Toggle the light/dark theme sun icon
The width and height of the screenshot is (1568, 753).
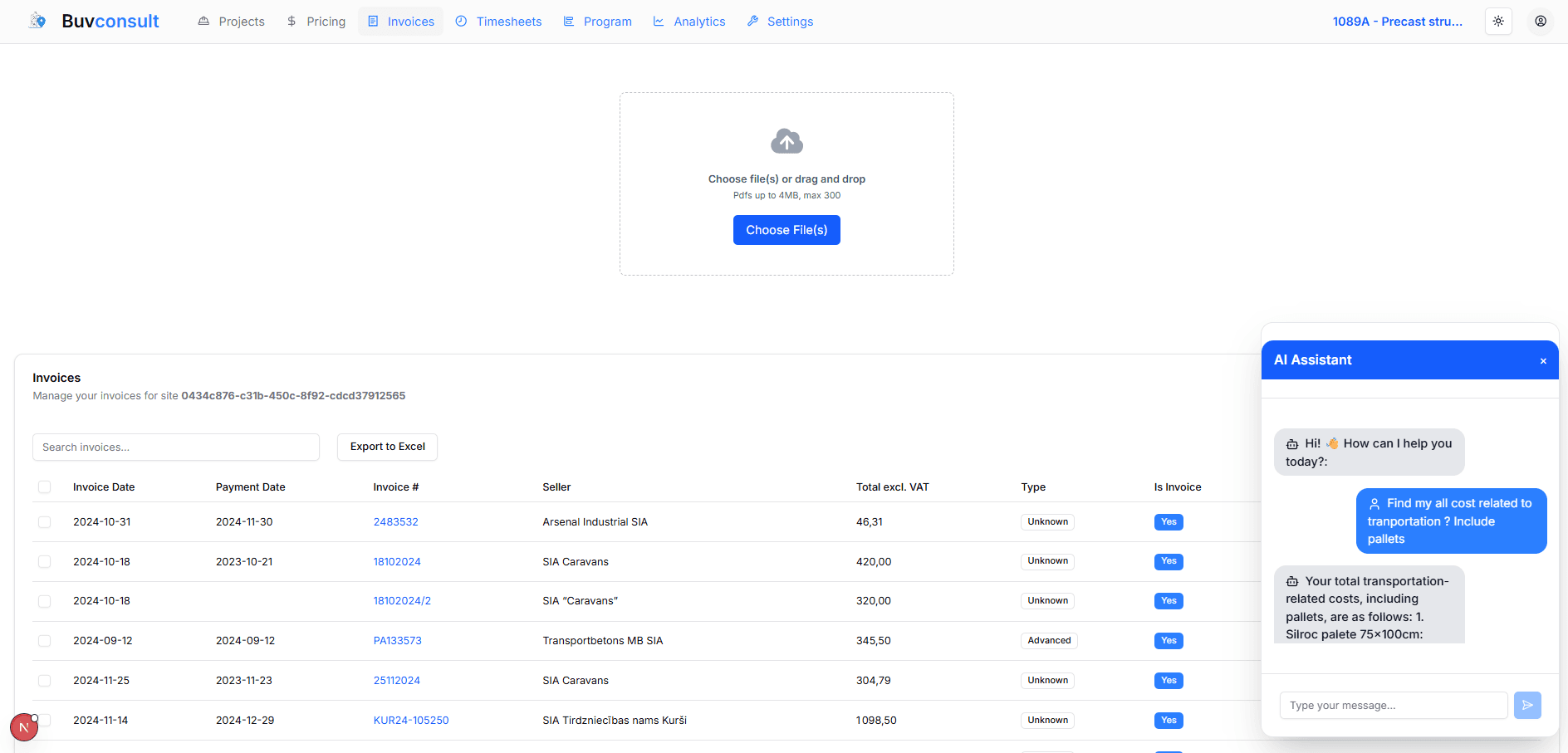point(1498,22)
